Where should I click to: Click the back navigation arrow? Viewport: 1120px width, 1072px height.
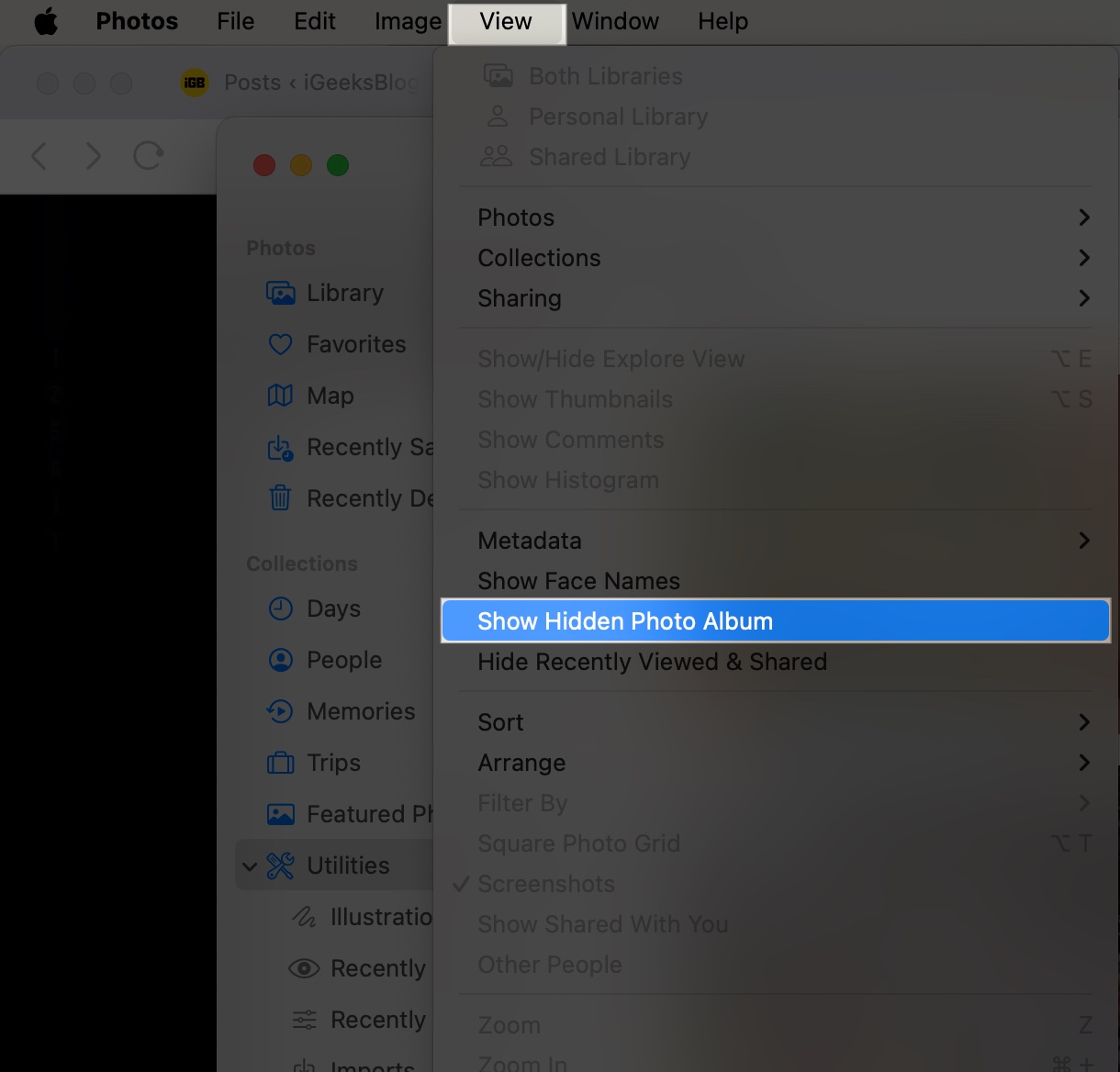tap(39, 156)
